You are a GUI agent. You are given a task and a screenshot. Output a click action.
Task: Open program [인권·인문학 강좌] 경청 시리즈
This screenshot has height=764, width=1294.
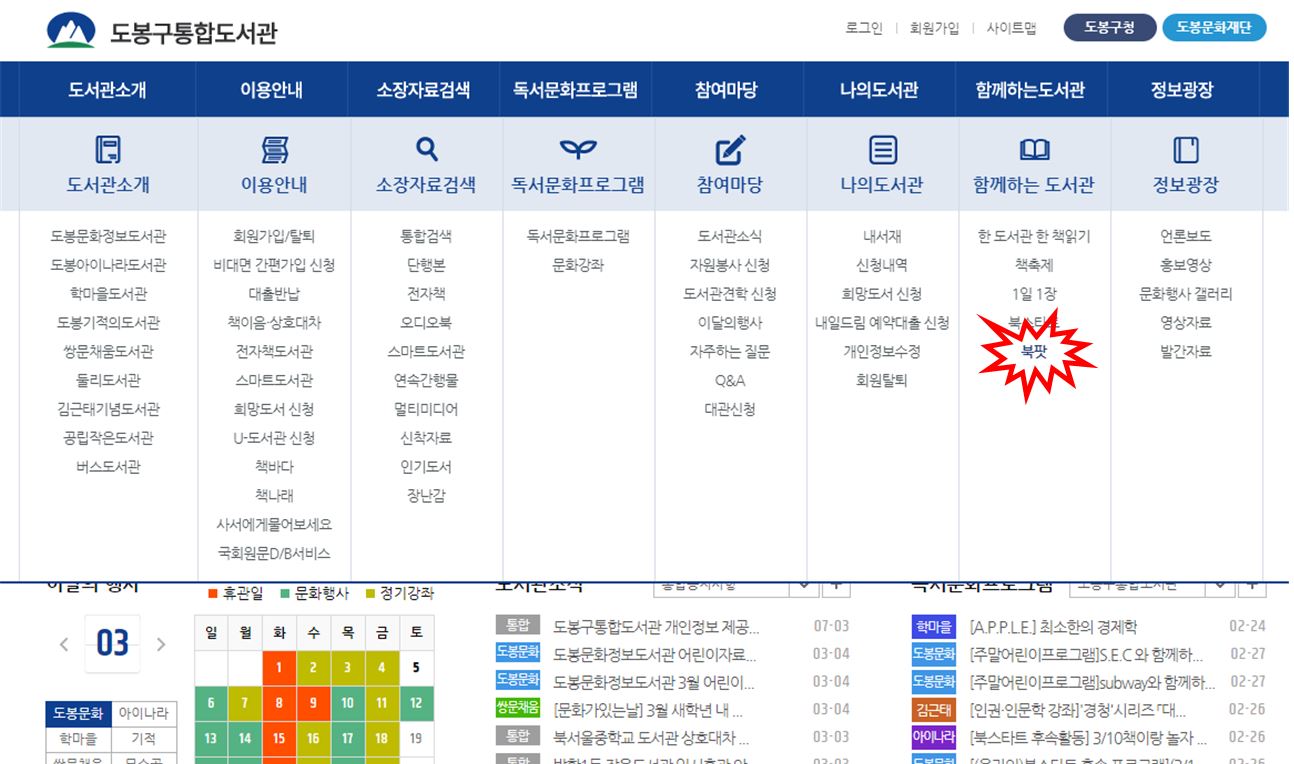coord(1078,710)
